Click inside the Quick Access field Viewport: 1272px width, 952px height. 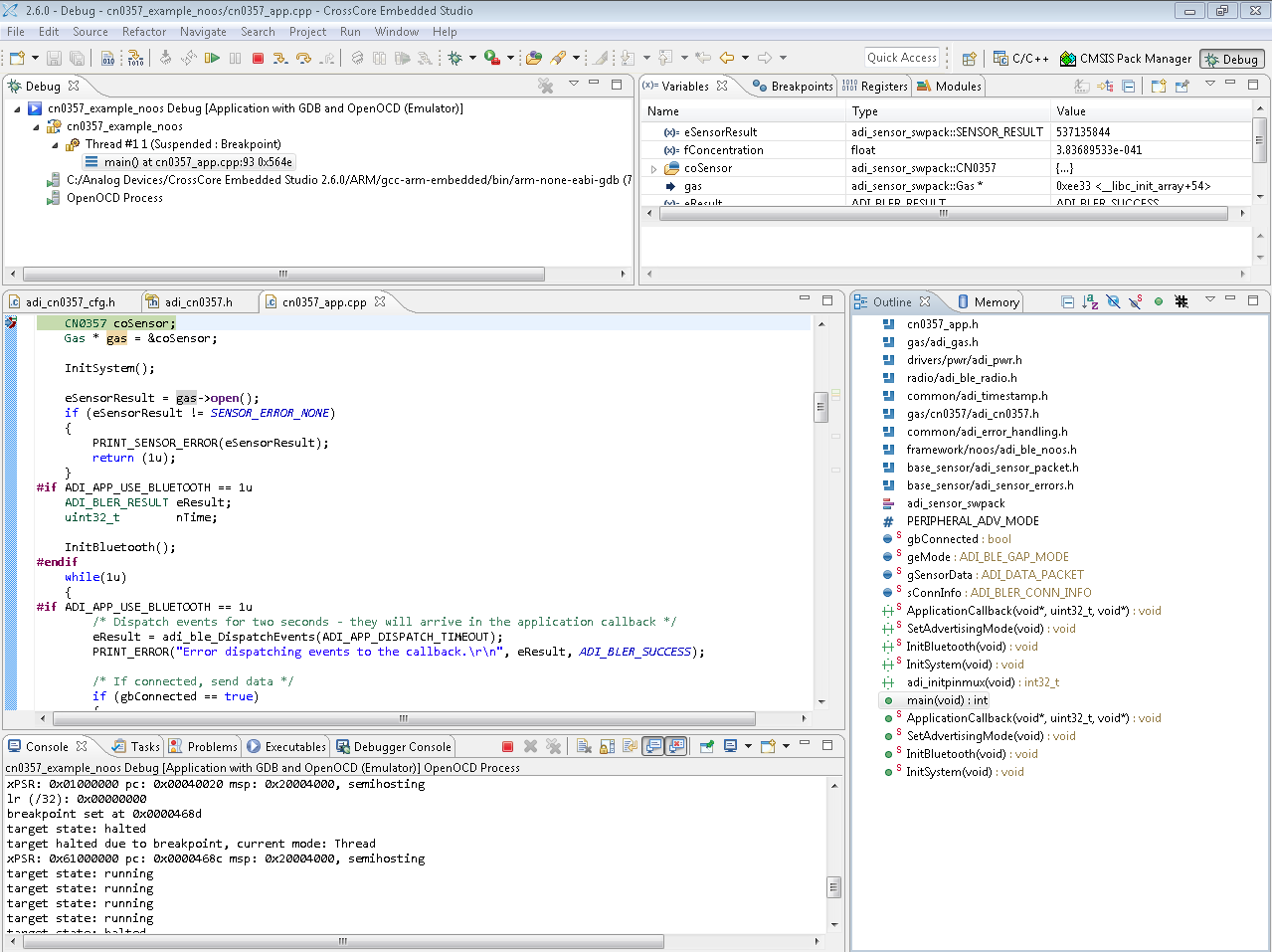902,58
